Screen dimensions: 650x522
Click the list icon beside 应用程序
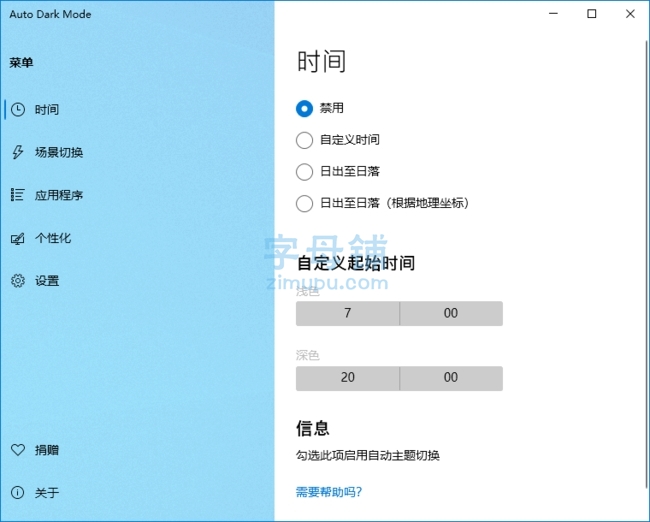(17, 194)
